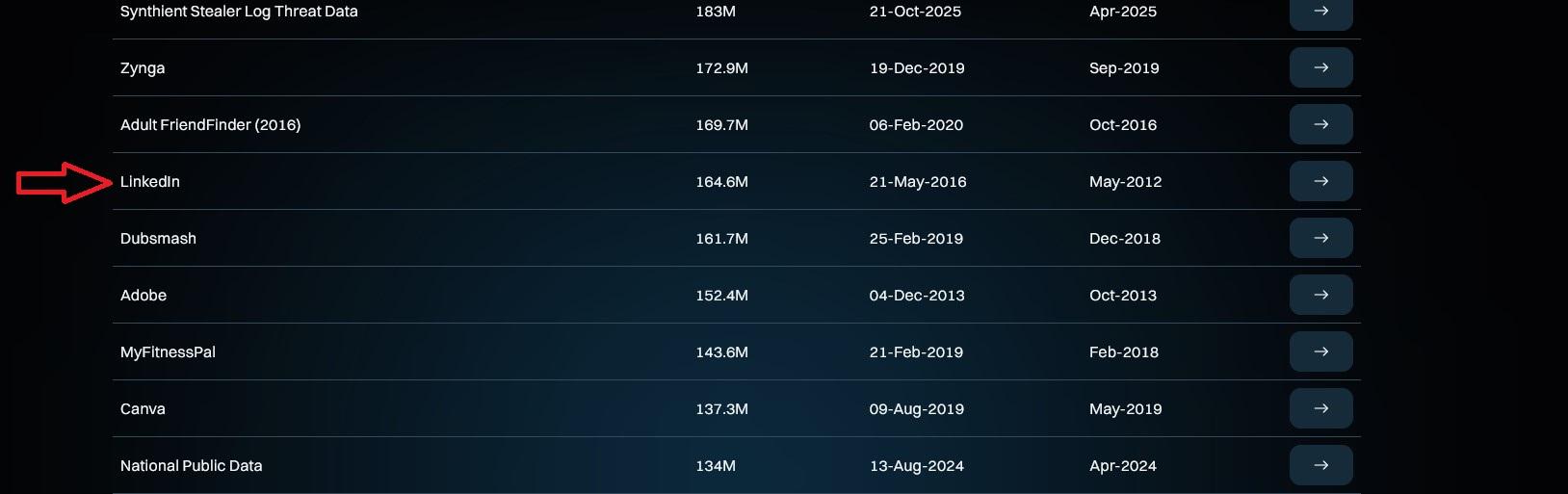Screen dimensions: 1568x494
Task: Click the Adobe 04-Dec-2013 date cell
Action: 916,295
